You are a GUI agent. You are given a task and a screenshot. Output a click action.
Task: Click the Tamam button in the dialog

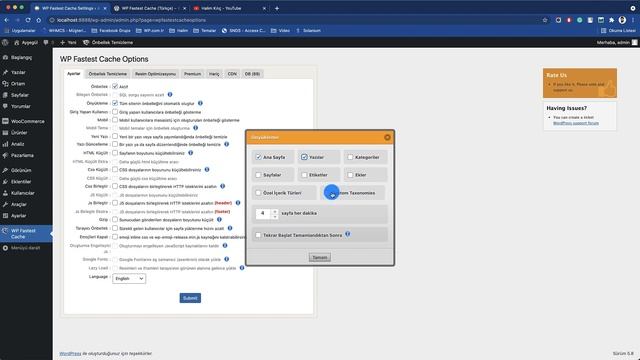point(320,257)
